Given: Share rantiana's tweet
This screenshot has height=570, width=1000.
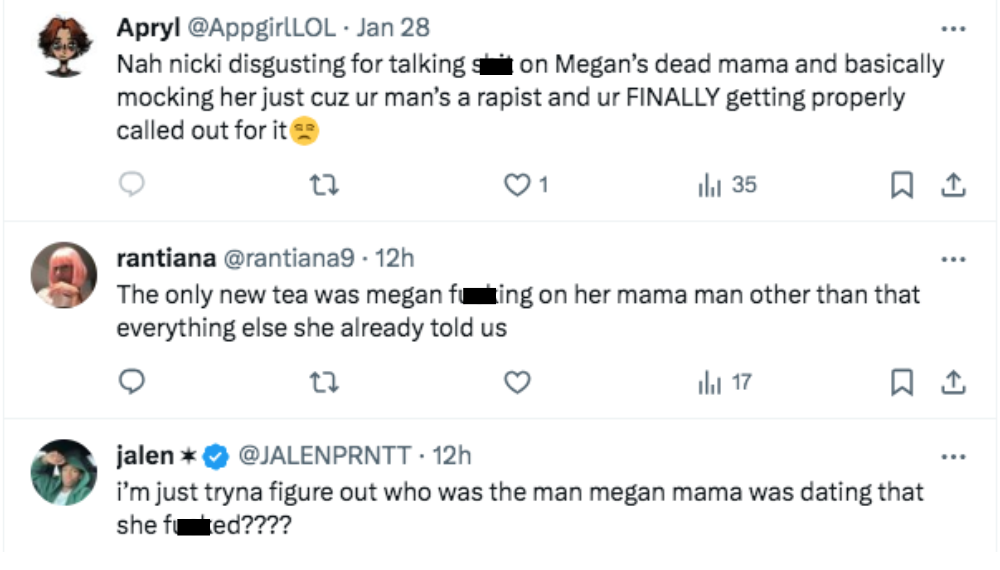Looking at the screenshot, I should pyautogui.click(x=953, y=382).
